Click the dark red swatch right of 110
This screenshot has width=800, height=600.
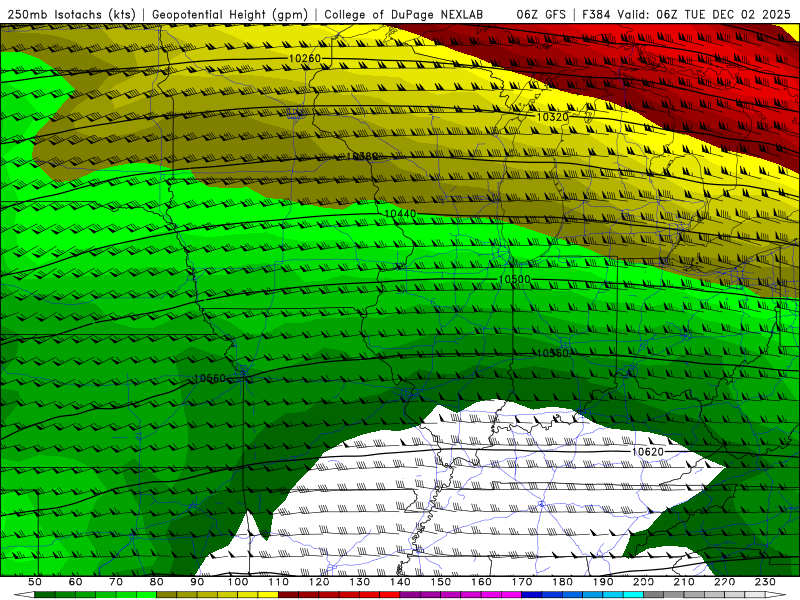289,595
